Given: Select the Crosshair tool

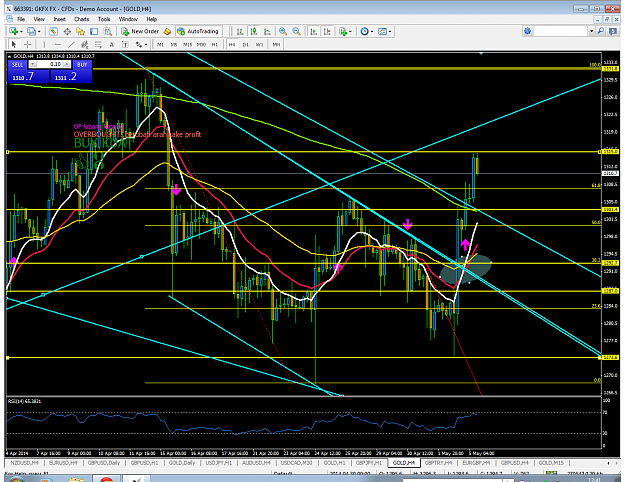Looking at the screenshot, I should 28,44.
